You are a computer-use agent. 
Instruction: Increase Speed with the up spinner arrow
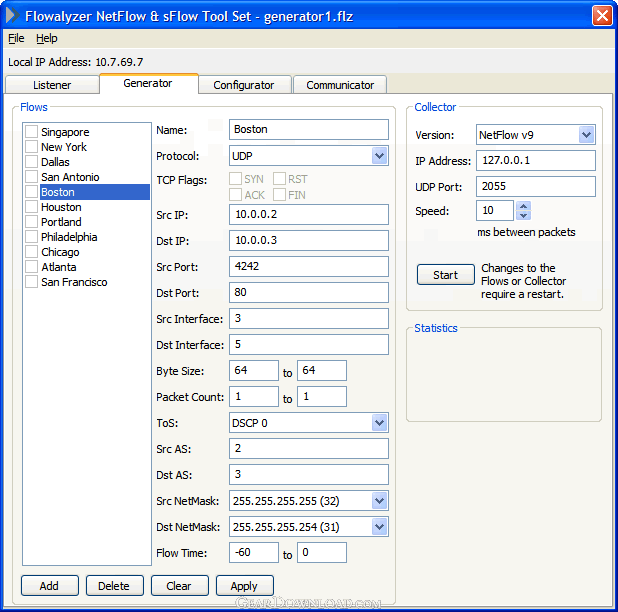coord(523,206)
